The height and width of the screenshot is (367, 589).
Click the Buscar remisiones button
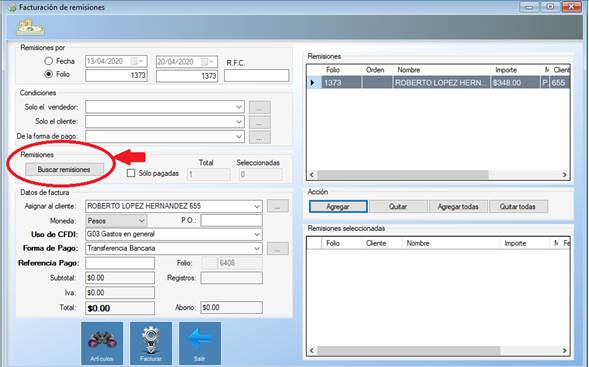click(x=64, y=170)
